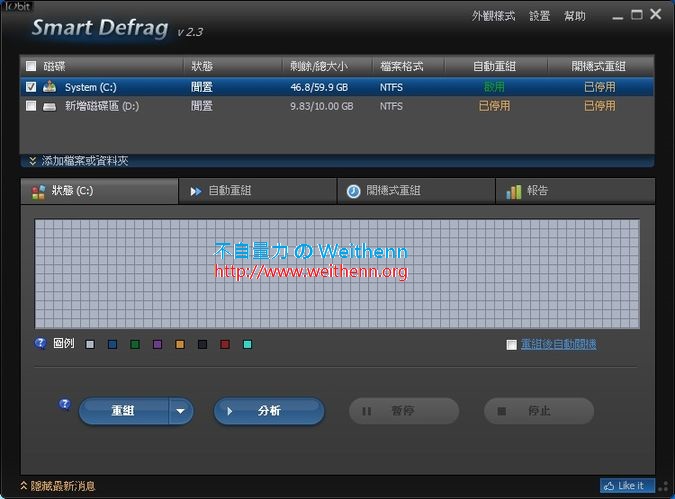The height and width of the screenshot is (499, 675).
Task: Sort by 檔案格式 column header
Action: click(409, 66)
